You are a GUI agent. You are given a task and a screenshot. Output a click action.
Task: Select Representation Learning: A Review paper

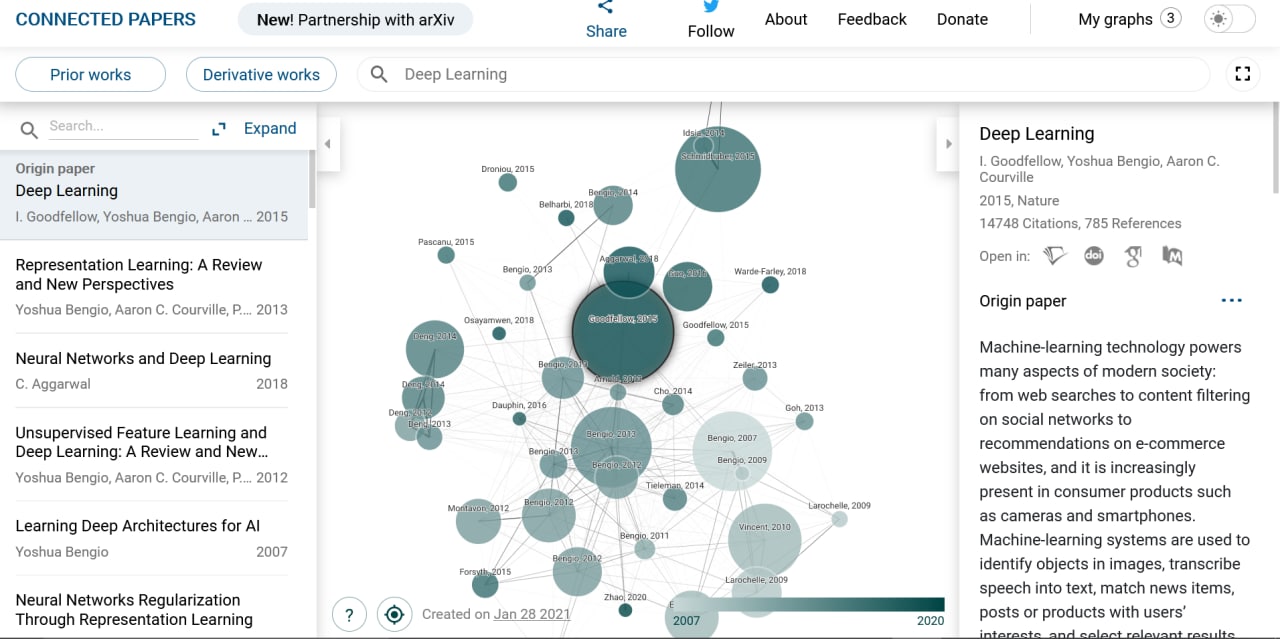[x=152, y=287]
